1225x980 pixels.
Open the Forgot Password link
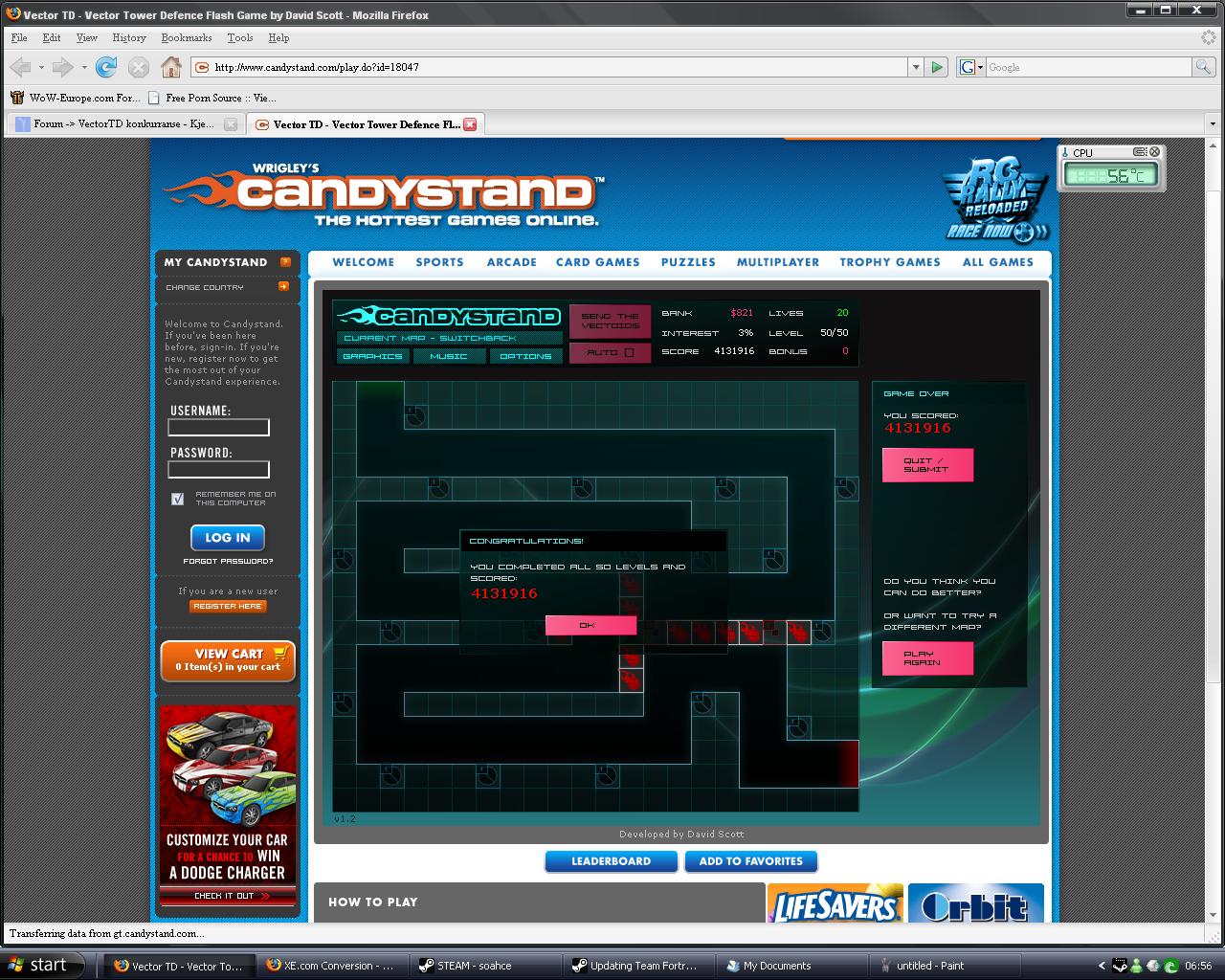(x=228, y=562)
